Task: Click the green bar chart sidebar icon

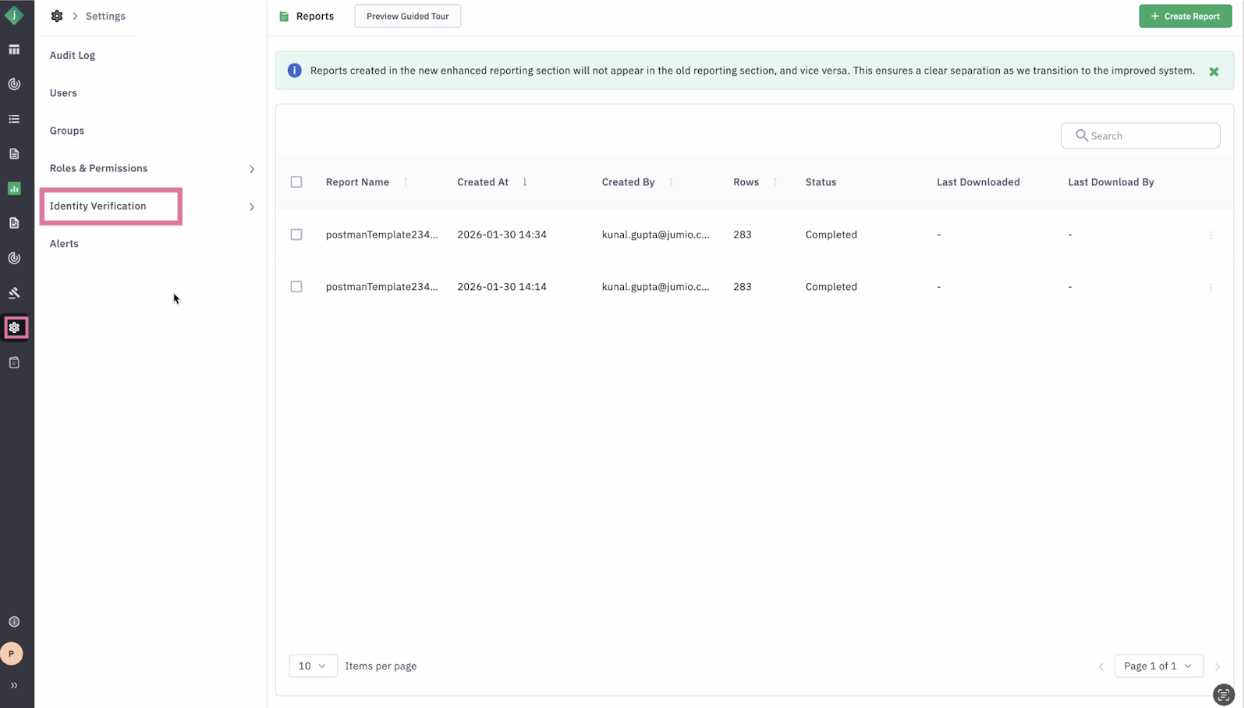Action: coord(14,188)
